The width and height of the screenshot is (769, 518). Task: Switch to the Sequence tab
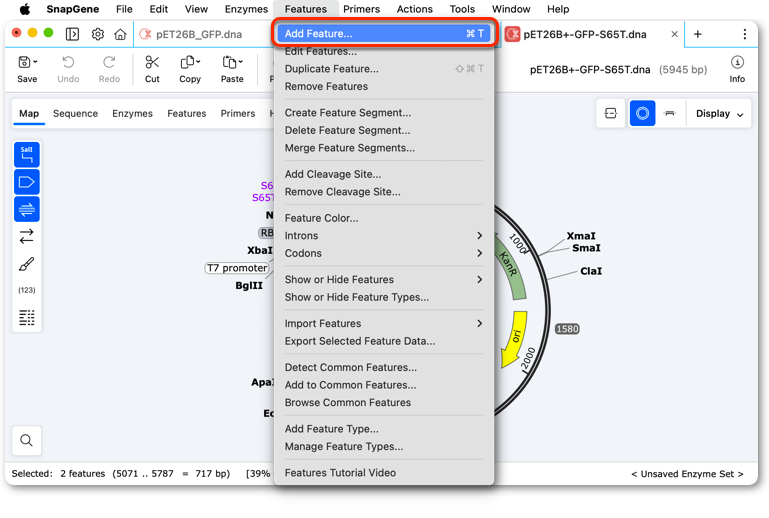(76, 113)
